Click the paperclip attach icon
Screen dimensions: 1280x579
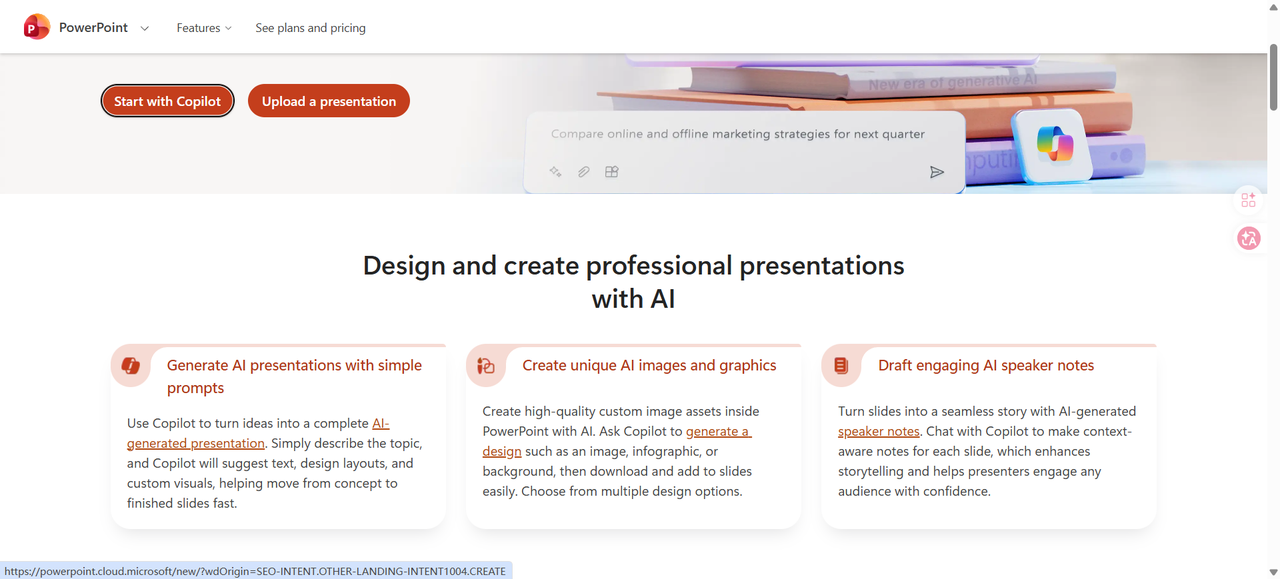point(584,172)
